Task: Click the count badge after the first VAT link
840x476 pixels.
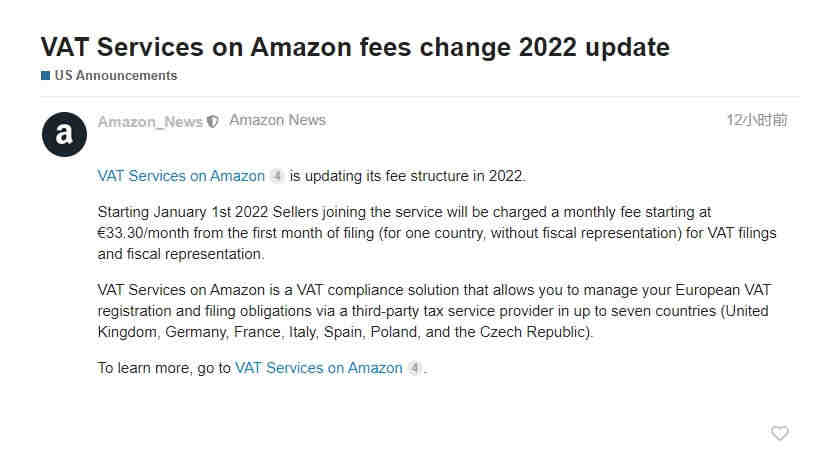Action: [277, 175]
